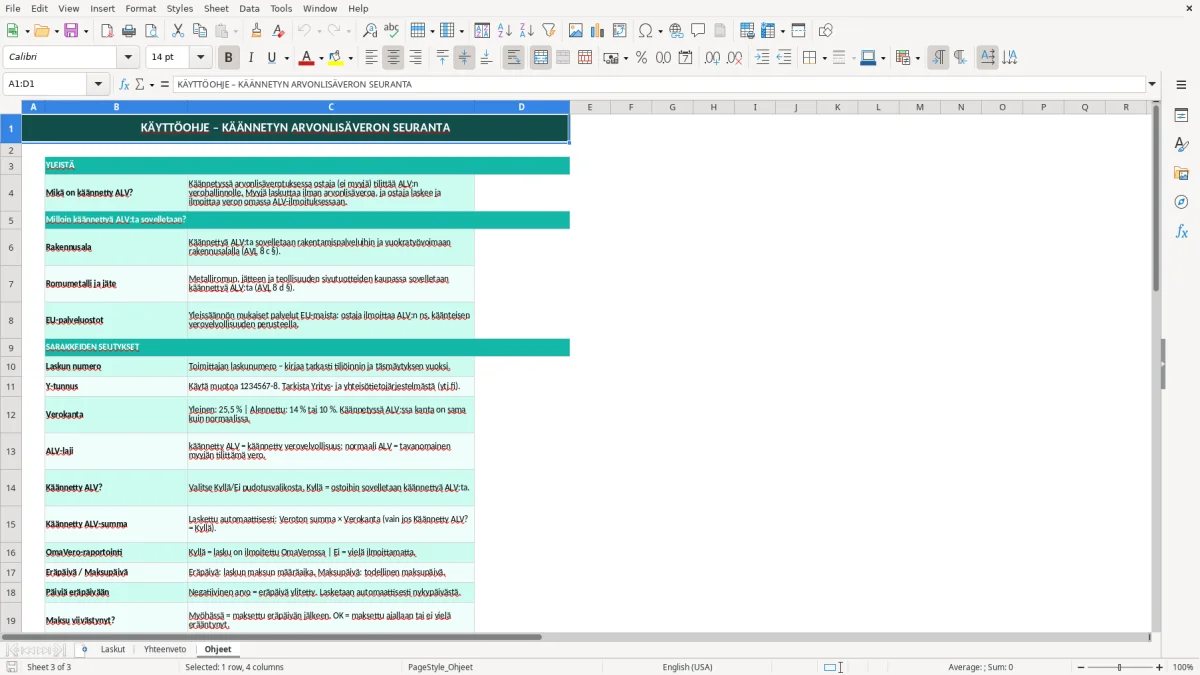This screenshot has height=675, width=1200.
Task: Clear direct formatting
Action: pyautogui.click(x=278, y=31)
